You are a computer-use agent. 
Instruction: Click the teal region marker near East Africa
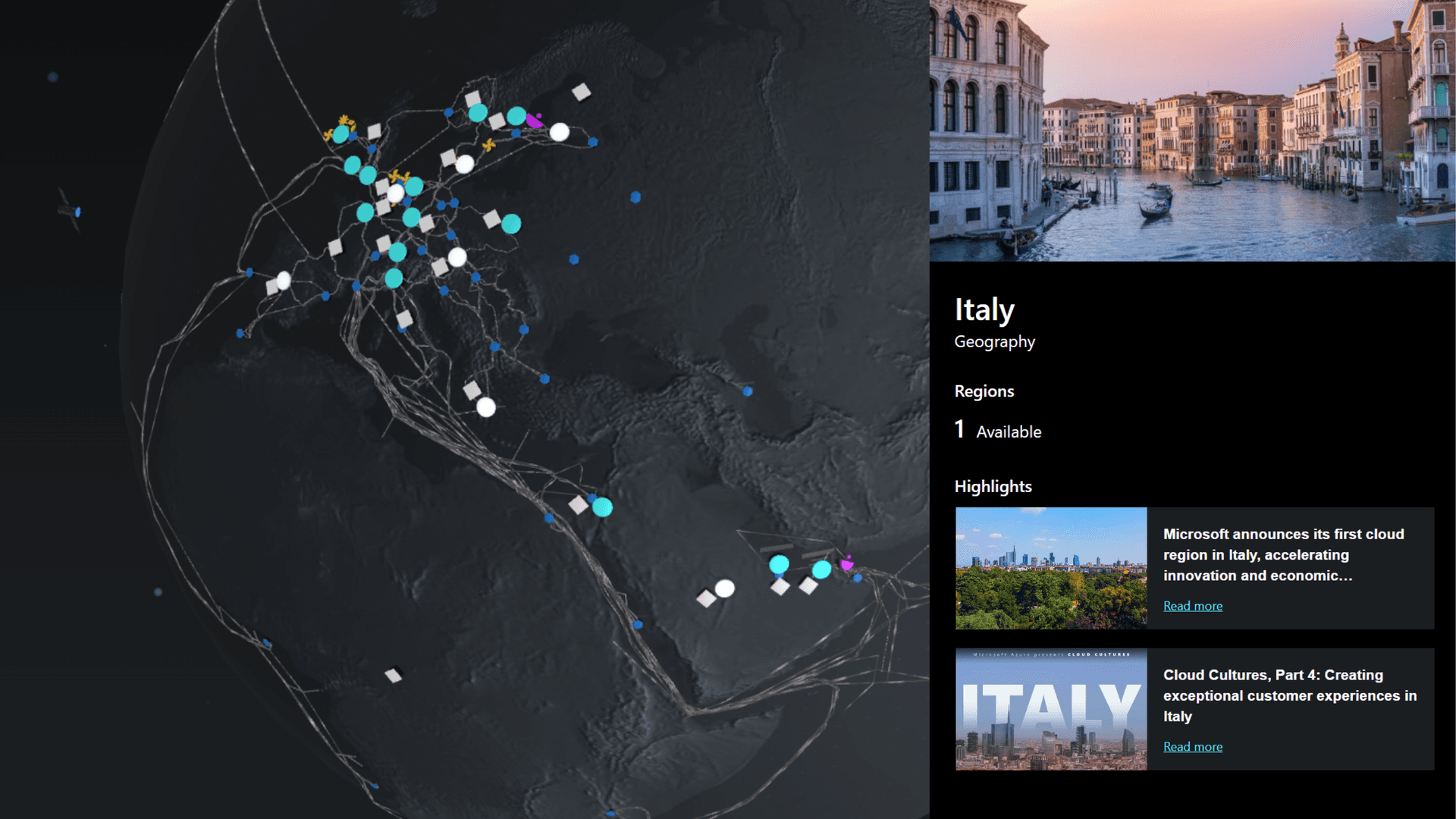pyautogui.click(x=601, y=506)
